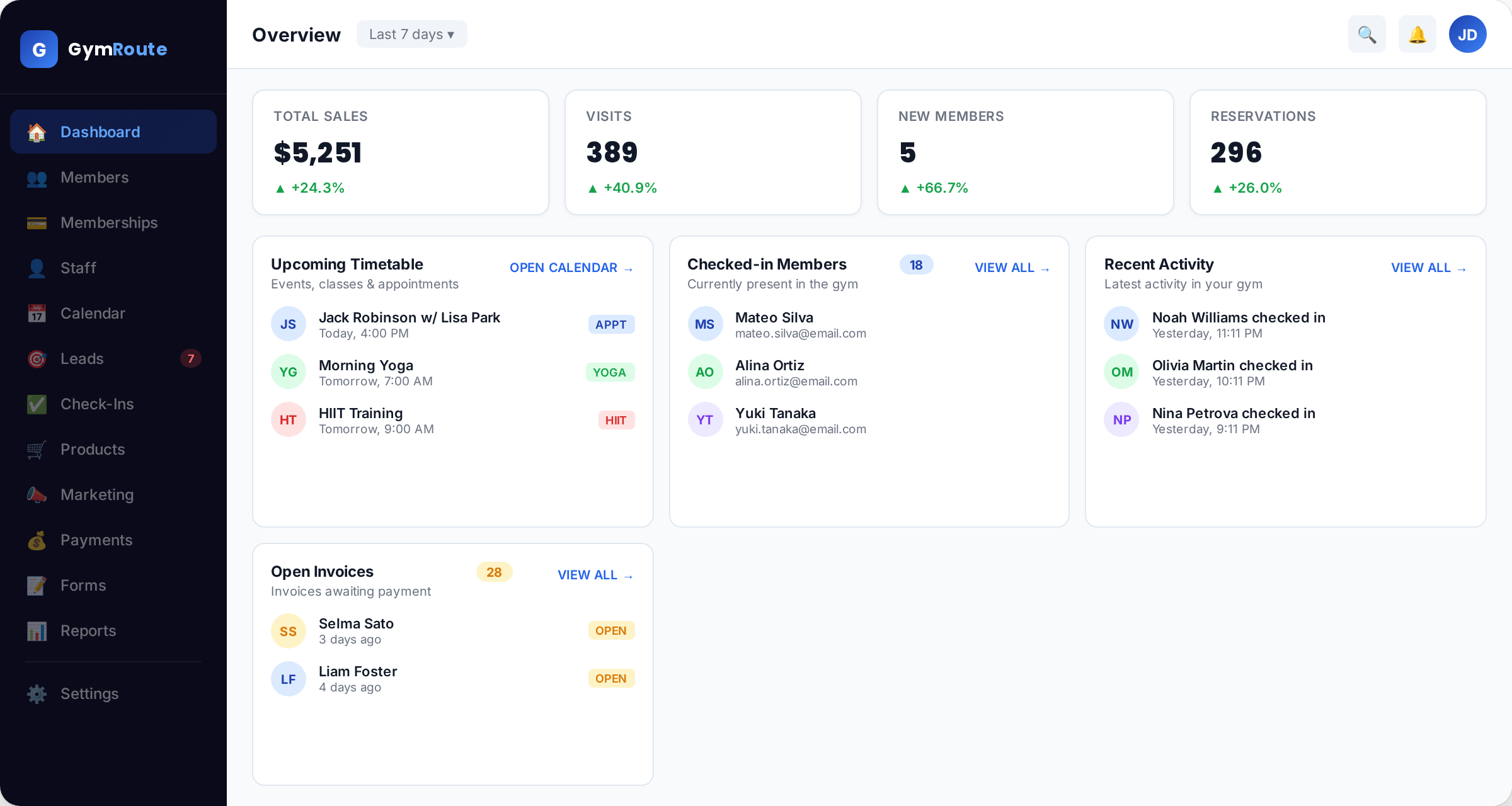Click Reservations value 296
Image resolution: width=1512 pixels, height=806 pixels.
(x=1236, y=152)
